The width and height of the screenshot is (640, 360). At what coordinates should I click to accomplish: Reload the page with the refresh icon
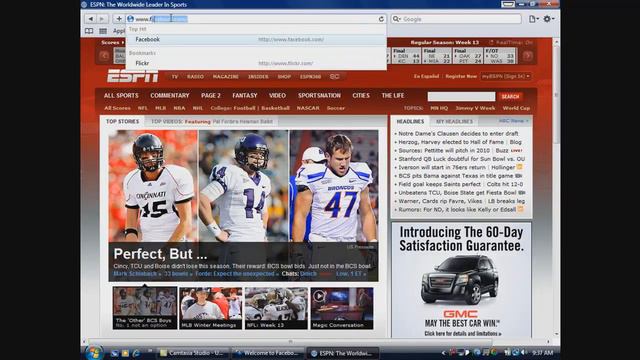[x=381, y=19]
